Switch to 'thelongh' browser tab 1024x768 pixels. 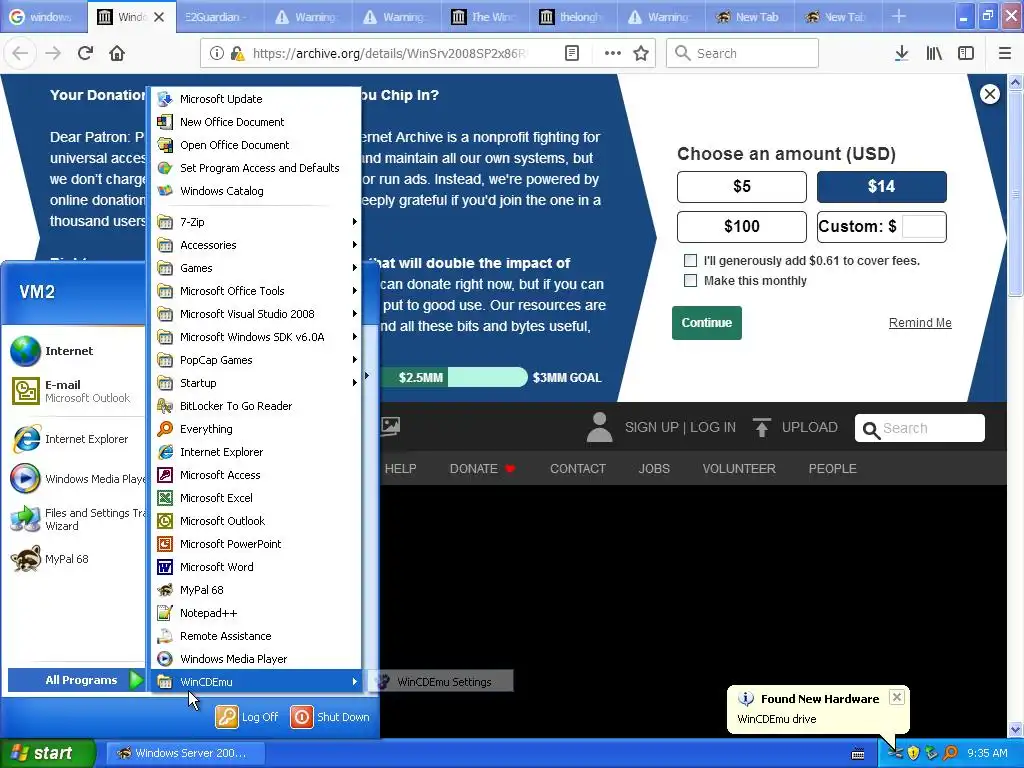(x=573, y=17)
